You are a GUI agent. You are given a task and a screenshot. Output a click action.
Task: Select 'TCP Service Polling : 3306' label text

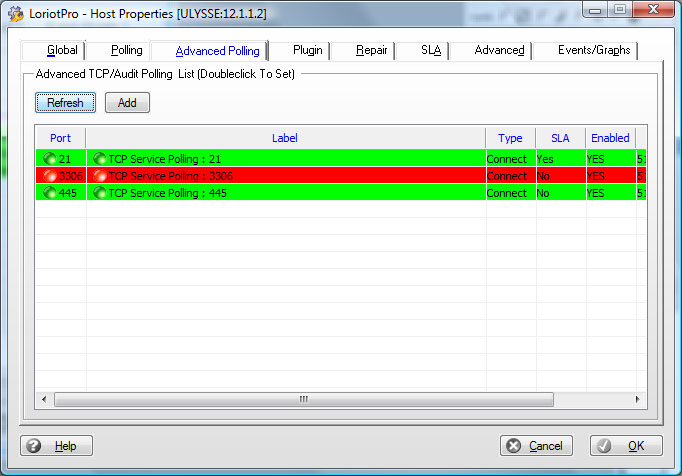(x=170, y=176)
